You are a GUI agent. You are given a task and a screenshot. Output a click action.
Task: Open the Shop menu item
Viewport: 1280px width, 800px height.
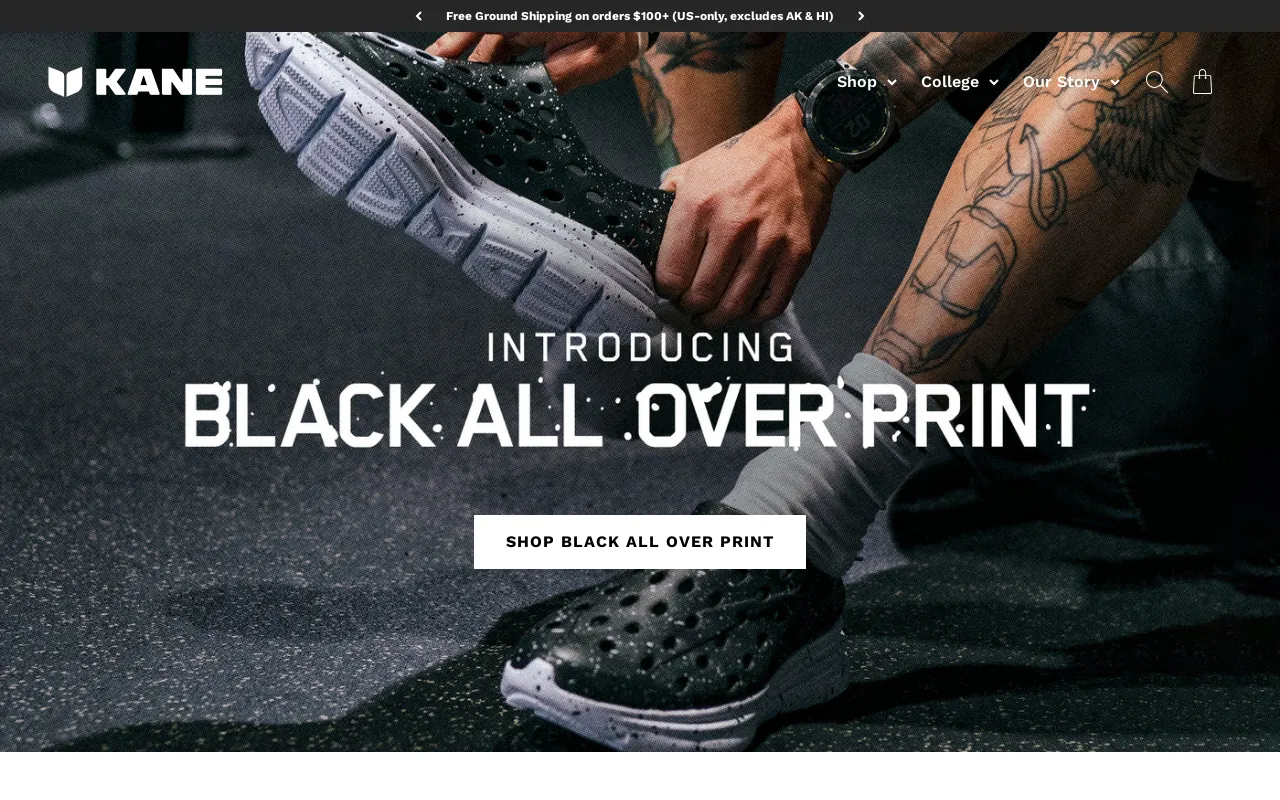(857, 82)
